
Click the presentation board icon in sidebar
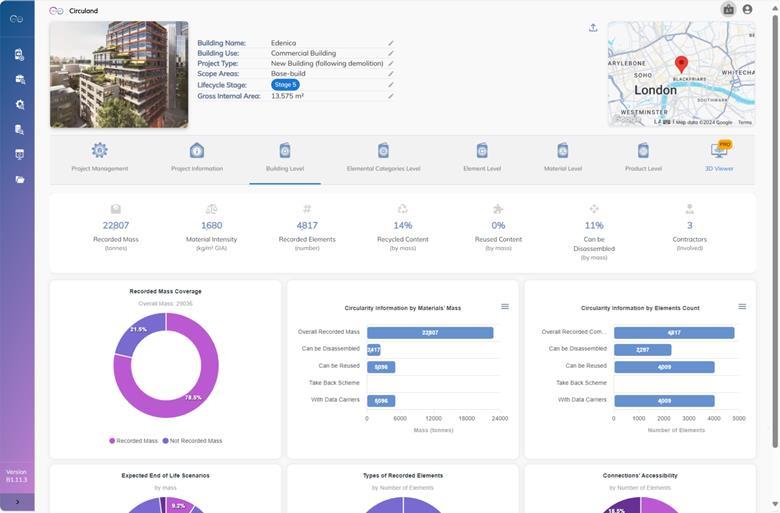(19, 154)
